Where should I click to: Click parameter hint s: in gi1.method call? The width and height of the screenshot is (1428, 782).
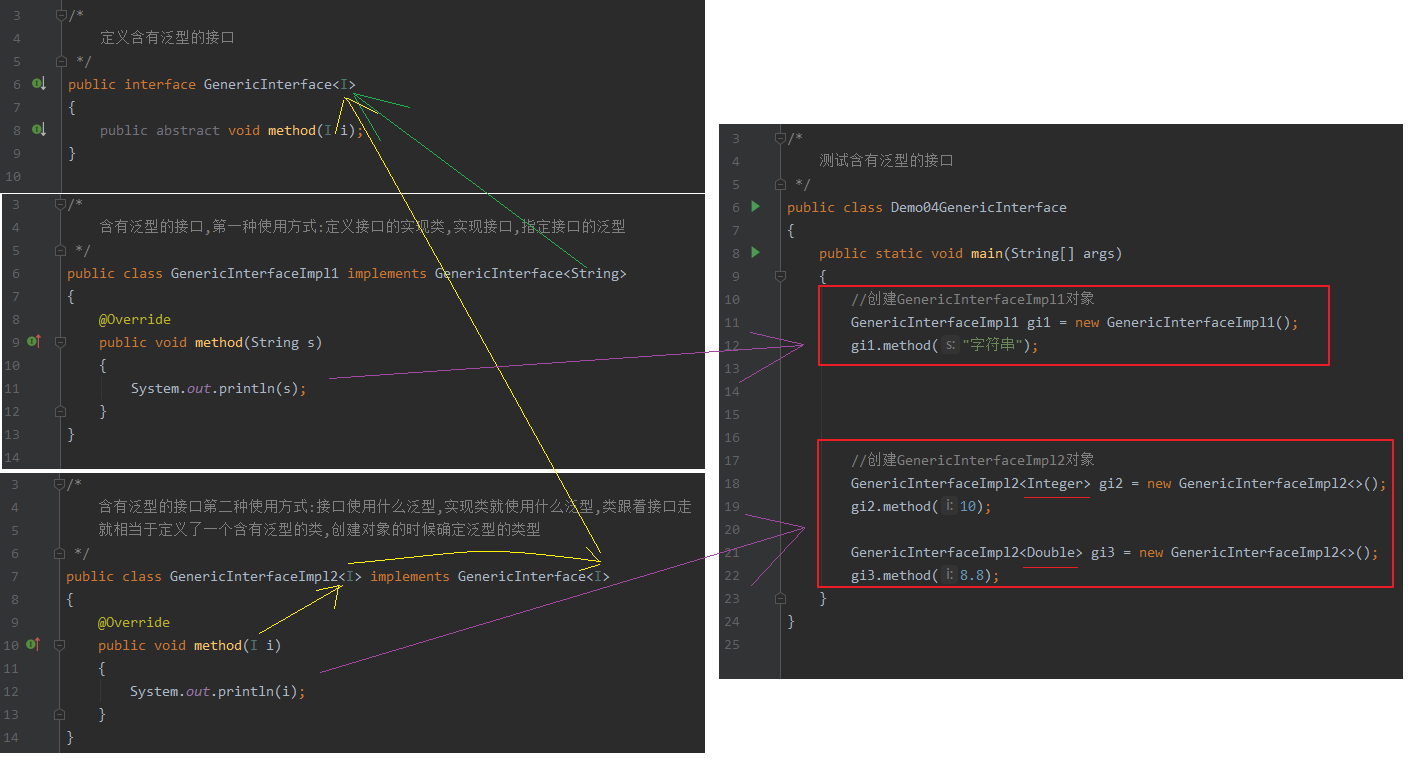coord(950,345)
